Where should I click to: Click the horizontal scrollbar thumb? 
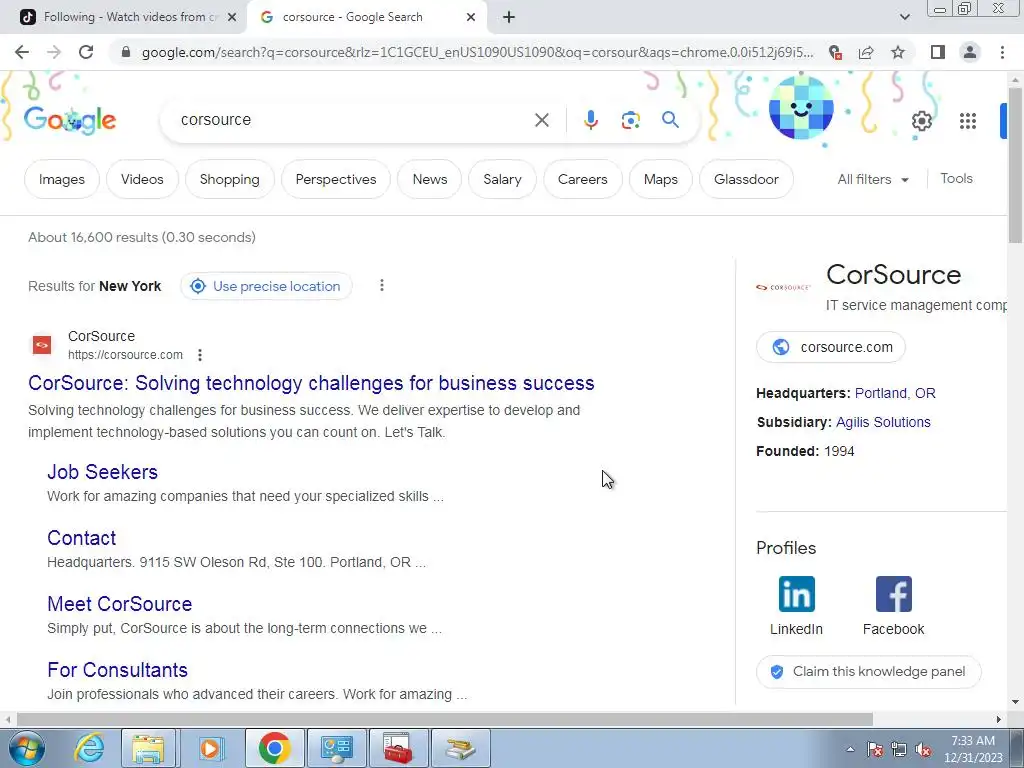coord(444,719)
